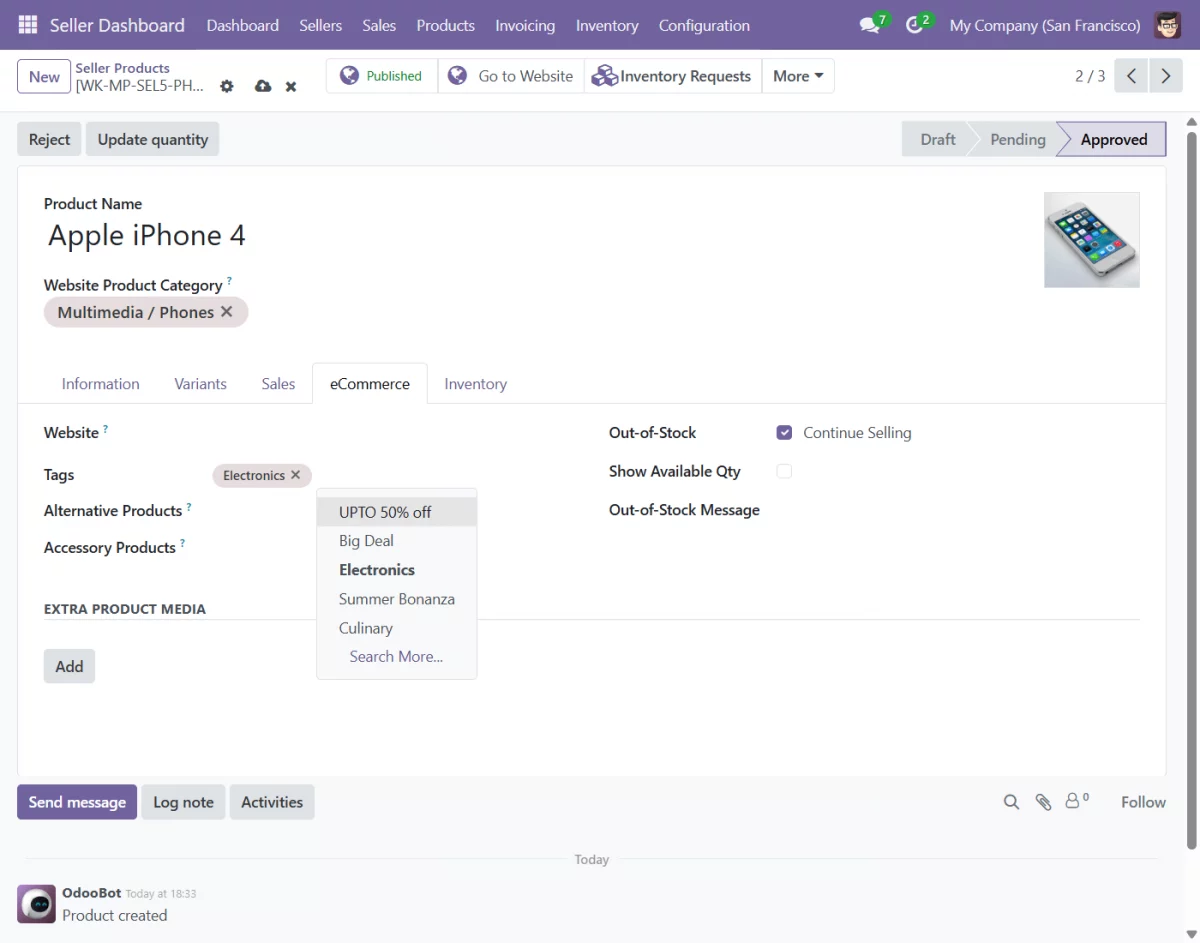Select the eCommerce tab
1200x943 pixels.
click(x=370, y=384)
